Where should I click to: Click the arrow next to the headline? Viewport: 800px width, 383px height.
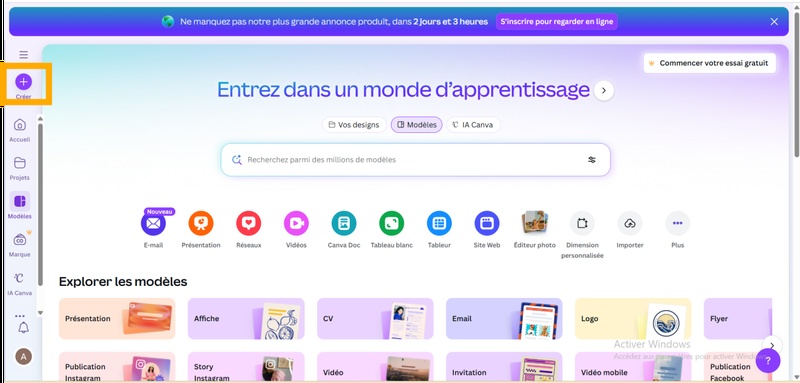coord(604,90)
